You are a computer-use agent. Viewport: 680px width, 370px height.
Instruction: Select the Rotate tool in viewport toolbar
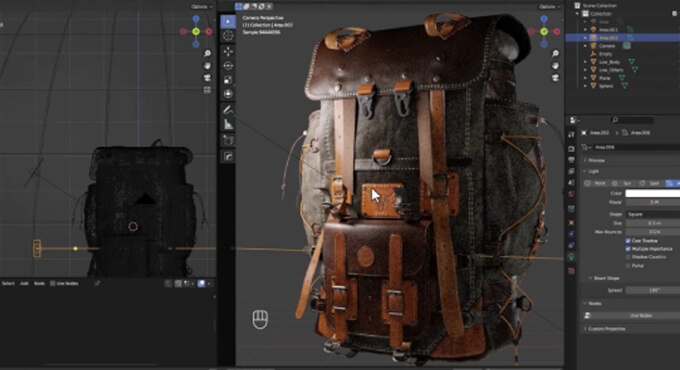(x=228, y=65)
